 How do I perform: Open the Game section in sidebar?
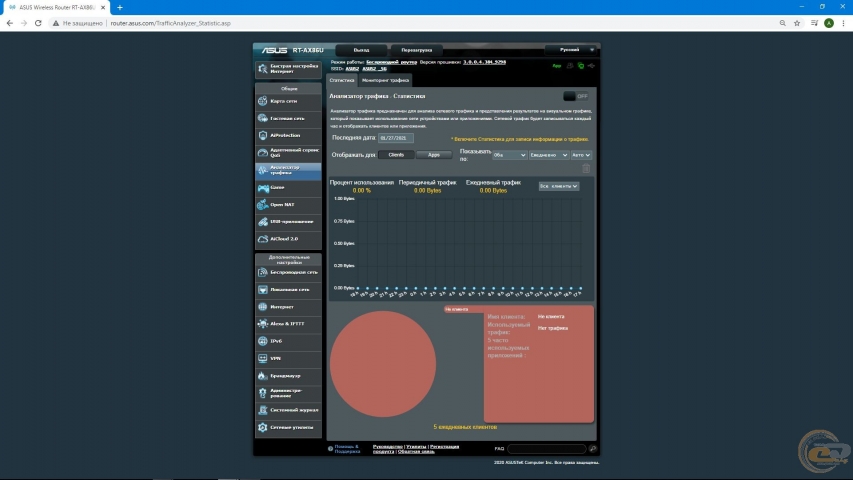coord(288,188)
